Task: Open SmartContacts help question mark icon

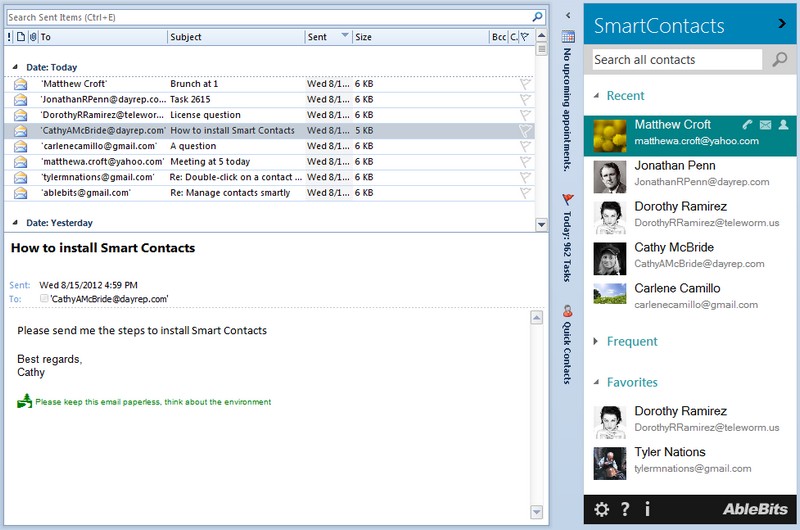Action: point(625,509)
